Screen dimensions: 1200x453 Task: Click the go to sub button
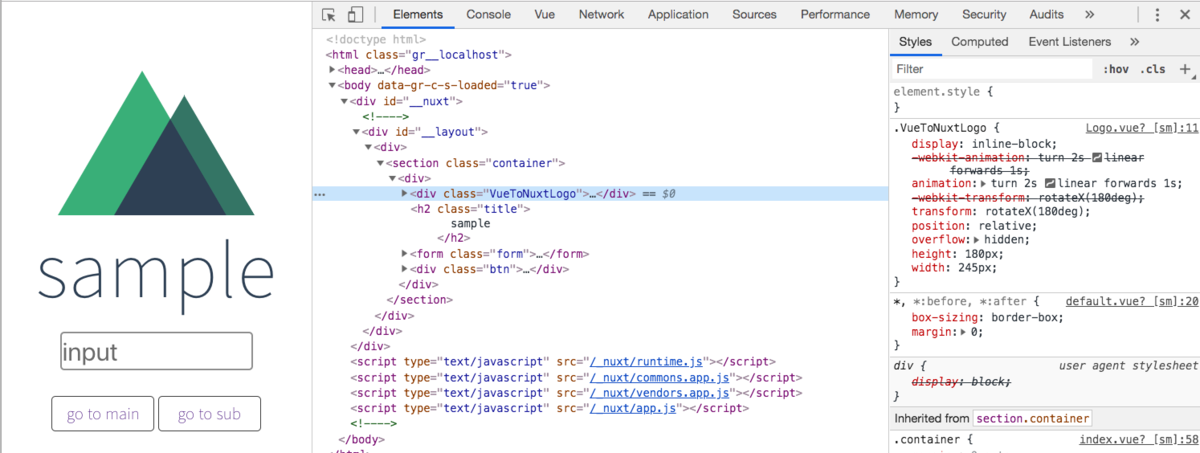[209, 414]
